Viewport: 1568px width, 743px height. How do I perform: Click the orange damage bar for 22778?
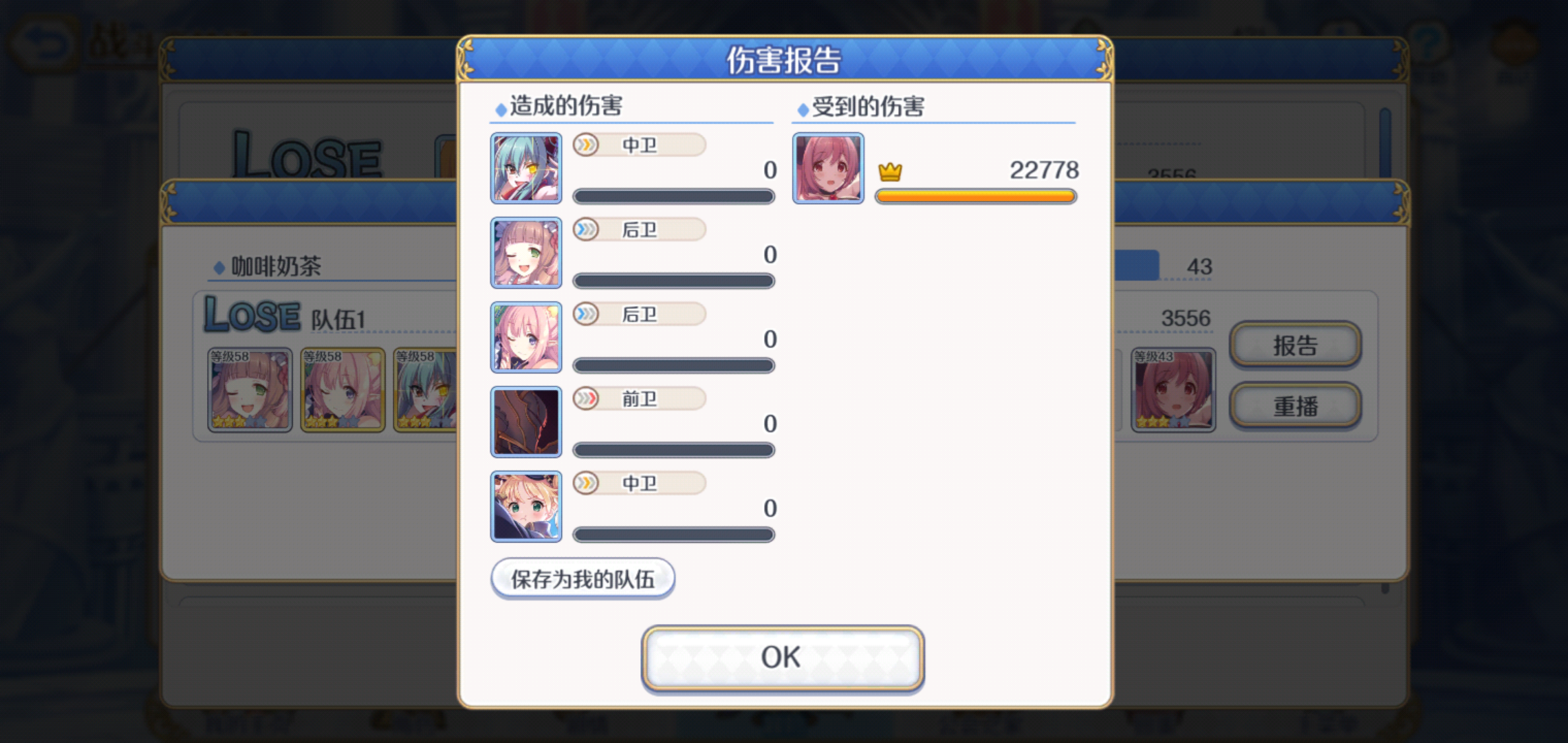tap(975, 197)
